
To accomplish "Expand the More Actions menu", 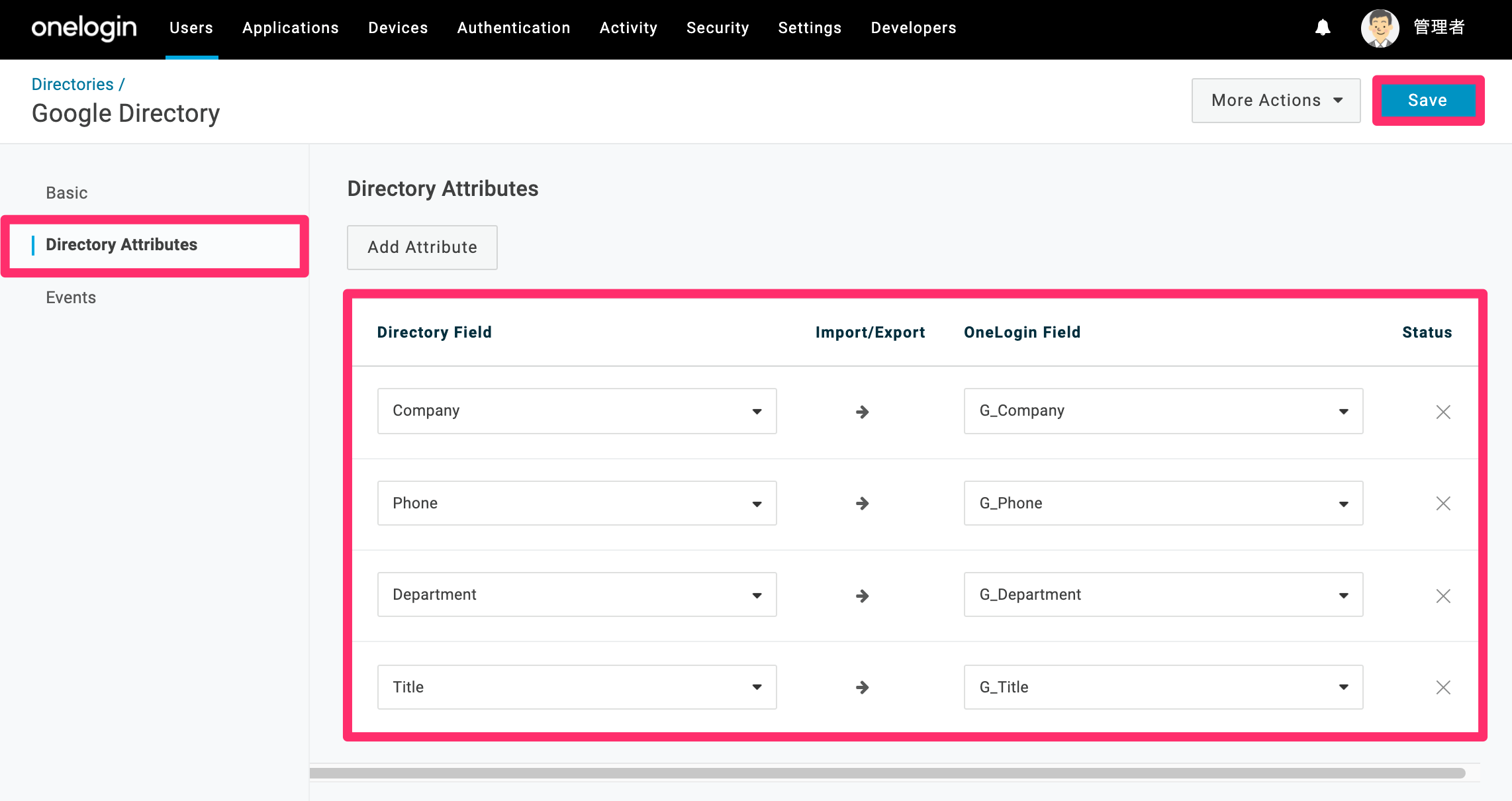I will coord(1276,101).
